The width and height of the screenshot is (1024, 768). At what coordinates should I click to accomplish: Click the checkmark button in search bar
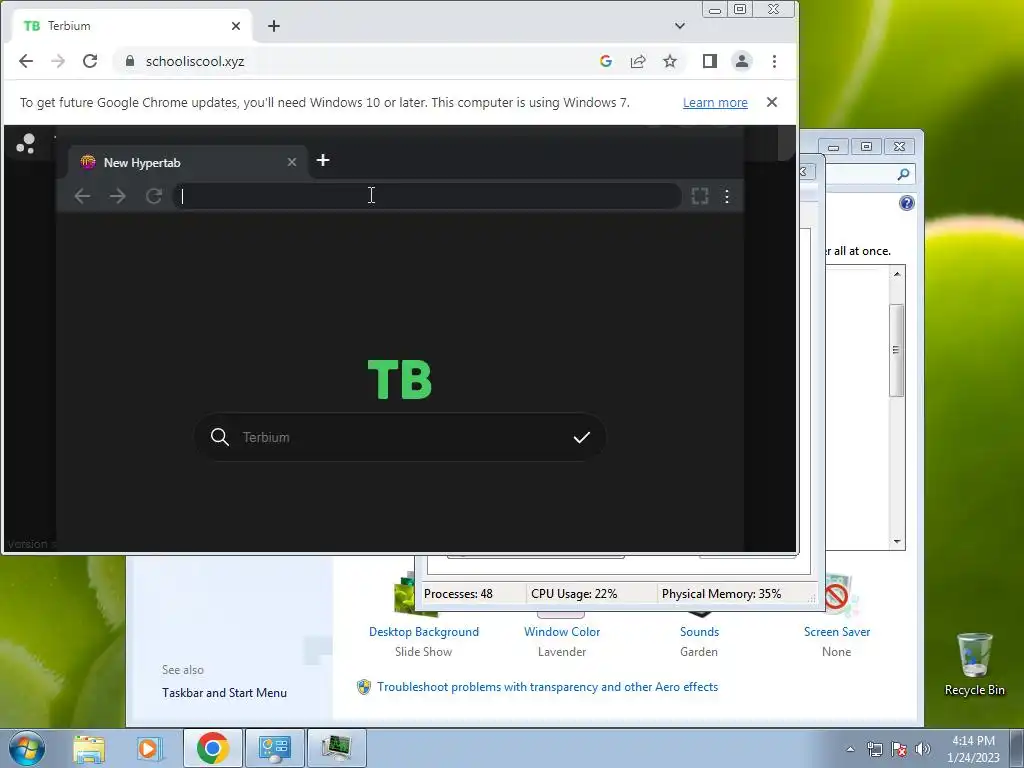click(581, 438)
